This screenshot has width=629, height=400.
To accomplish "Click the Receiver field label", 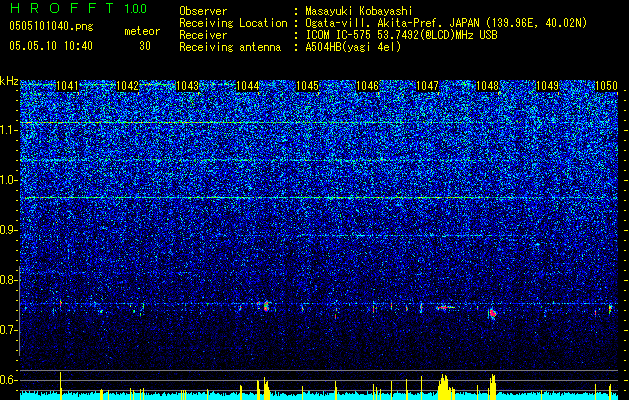I will (x=203, y=35).
